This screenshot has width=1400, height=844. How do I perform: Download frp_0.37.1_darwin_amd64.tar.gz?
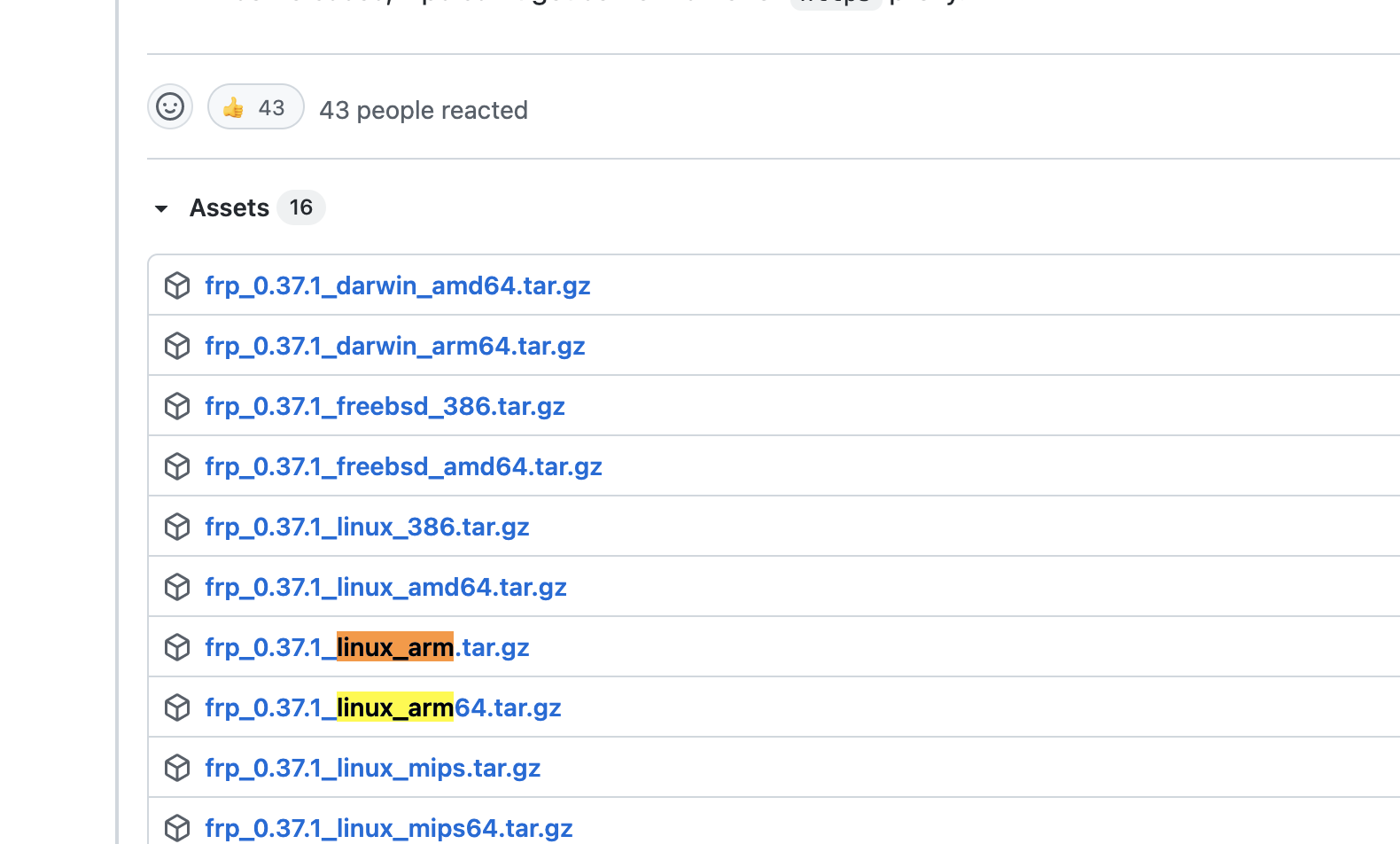pos(398,285)
